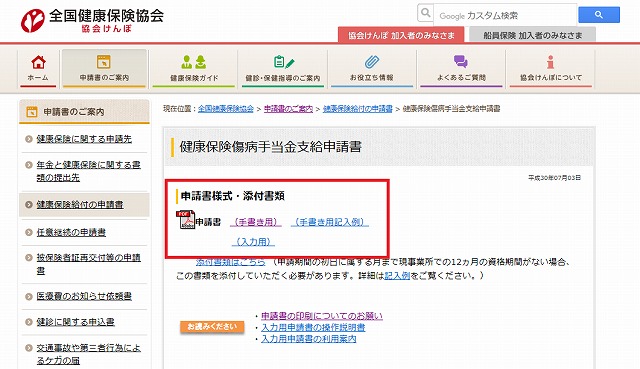The width and height of the screenshot is (640, 369).
Task: Open the 健康保険ガイド people icon
Action: point(193,62)
